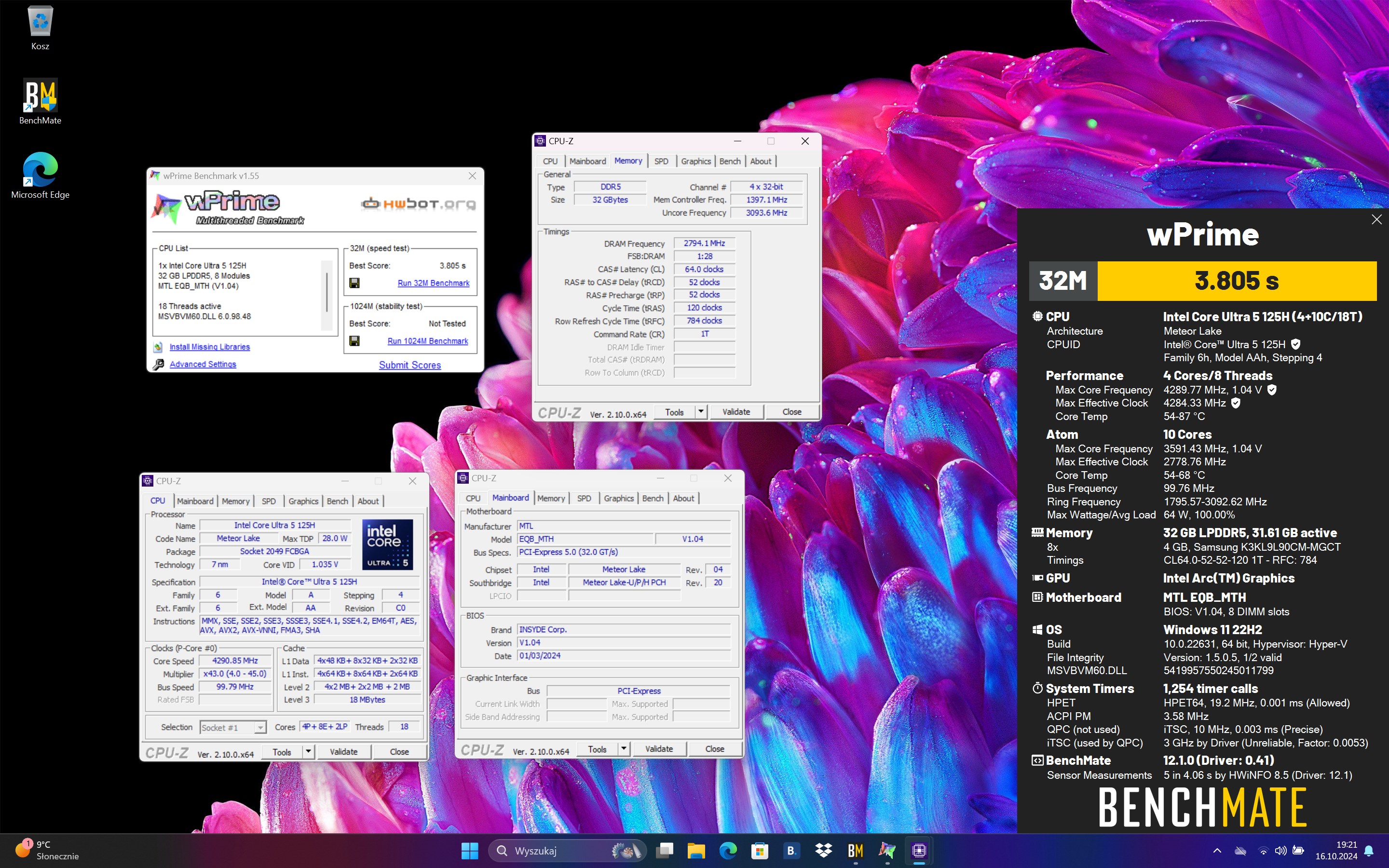The height and width of the screenshot is (868, 1389).
Task: Click the shield icon after 4284.33 MHz effective clock
Action: tap(1235, 403)
